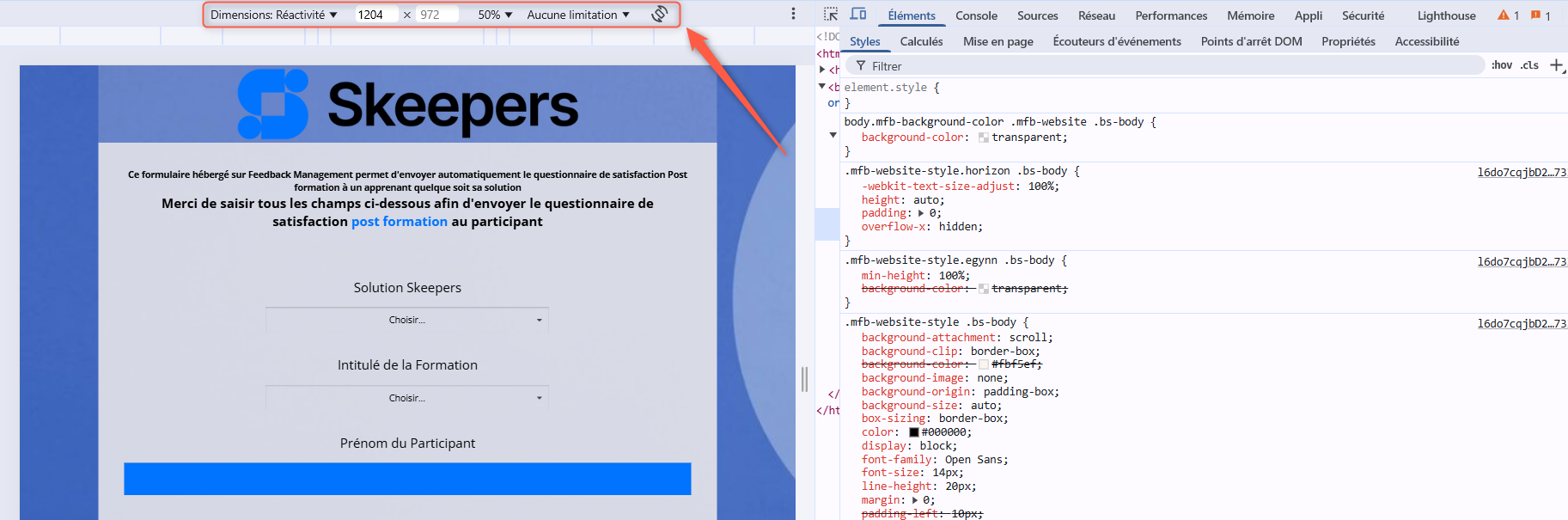Follow the blue 'post formation' link
The image size is (1568, 520).
[400, 222]
